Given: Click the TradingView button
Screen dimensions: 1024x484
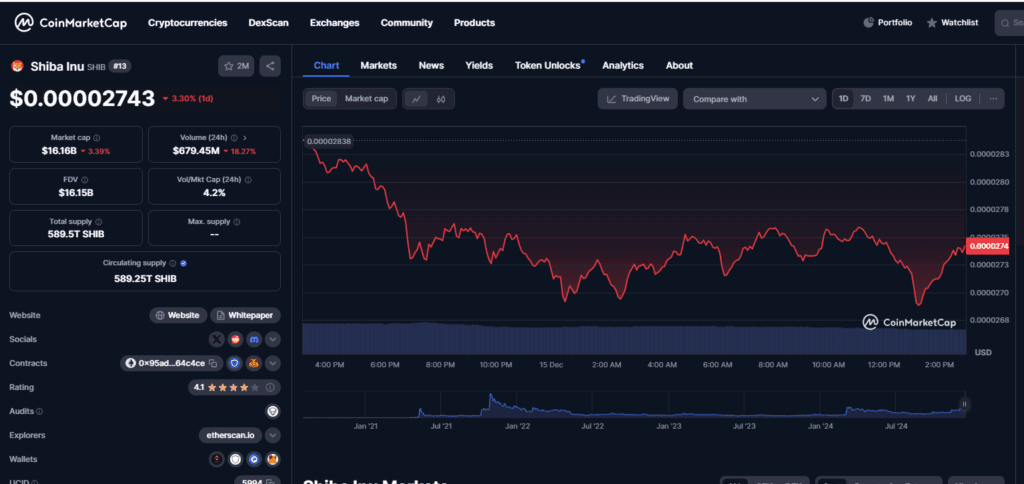Looking at the screenshot, I should tap(637, 99).
